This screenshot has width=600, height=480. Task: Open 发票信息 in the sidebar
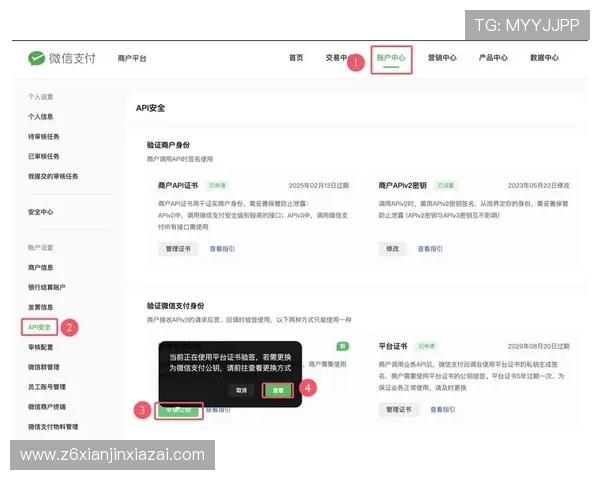coord(41,307)
